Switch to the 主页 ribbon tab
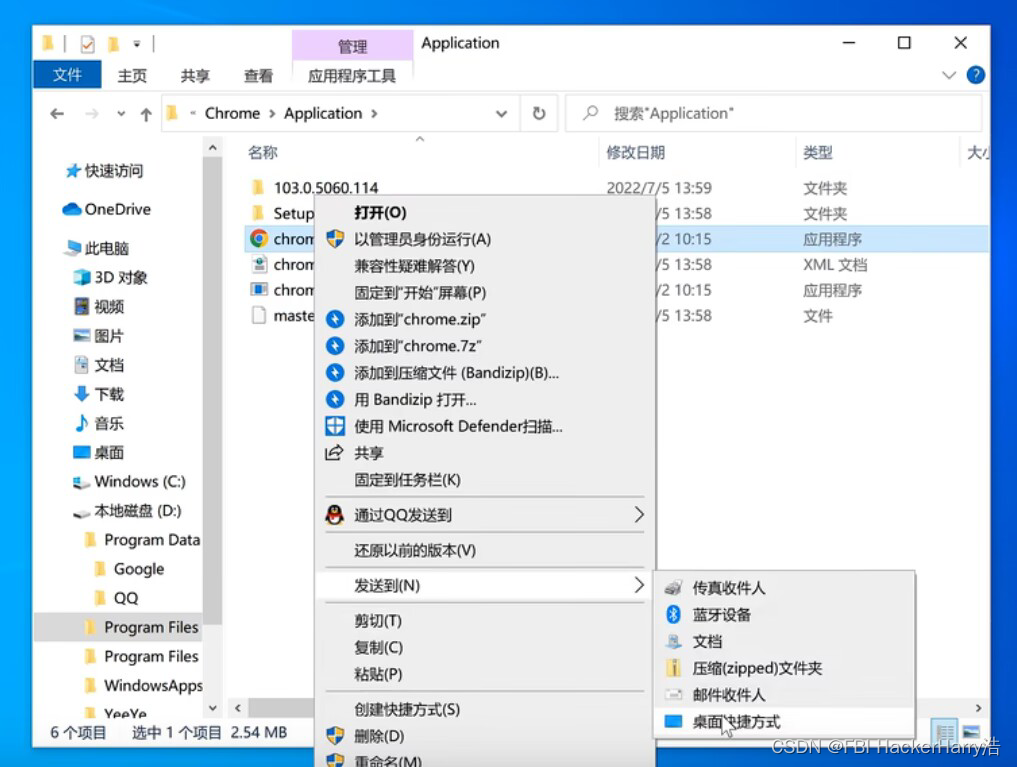The width and height of the screenshot is (1017, 767). pos(132,76)
